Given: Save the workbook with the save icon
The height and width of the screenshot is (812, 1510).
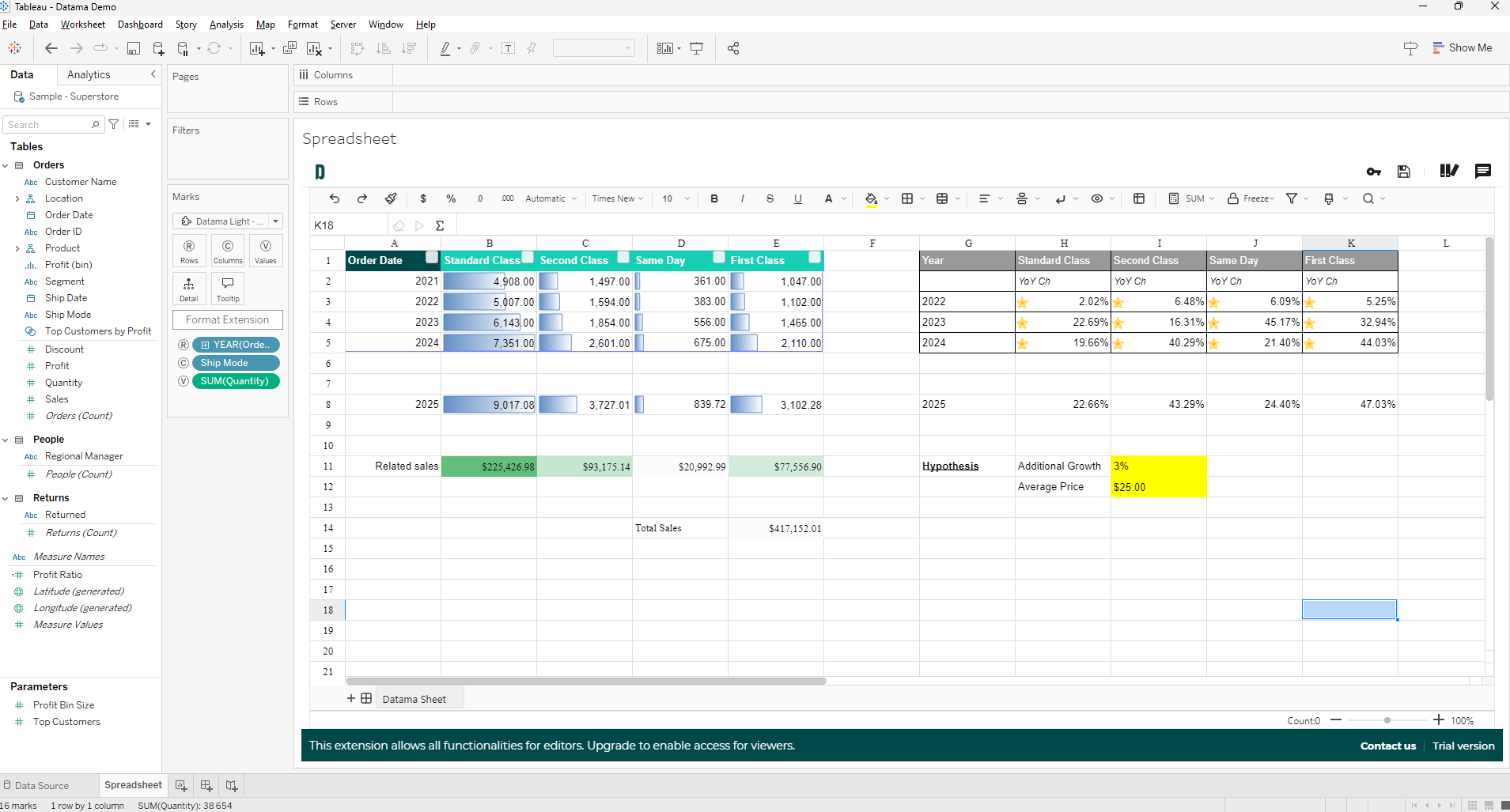Looking at the screenshot, I should click(134, 48).
